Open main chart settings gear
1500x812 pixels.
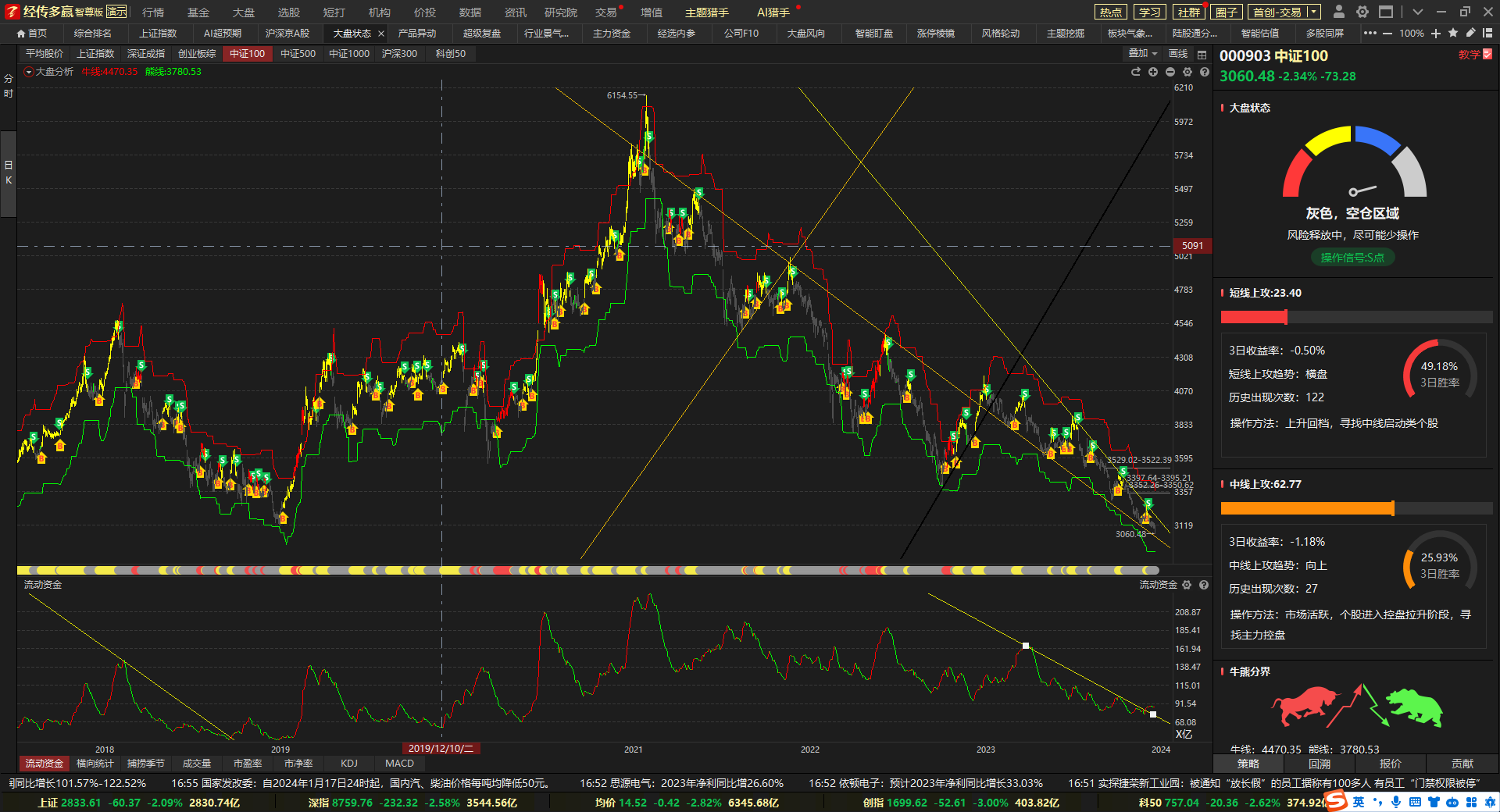pos(1187,72)
